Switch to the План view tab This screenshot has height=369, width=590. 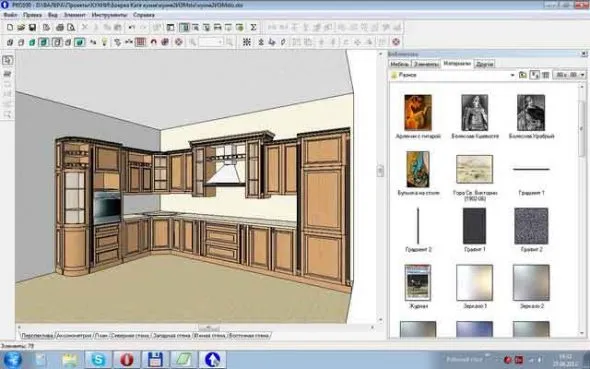coord(101,336)
